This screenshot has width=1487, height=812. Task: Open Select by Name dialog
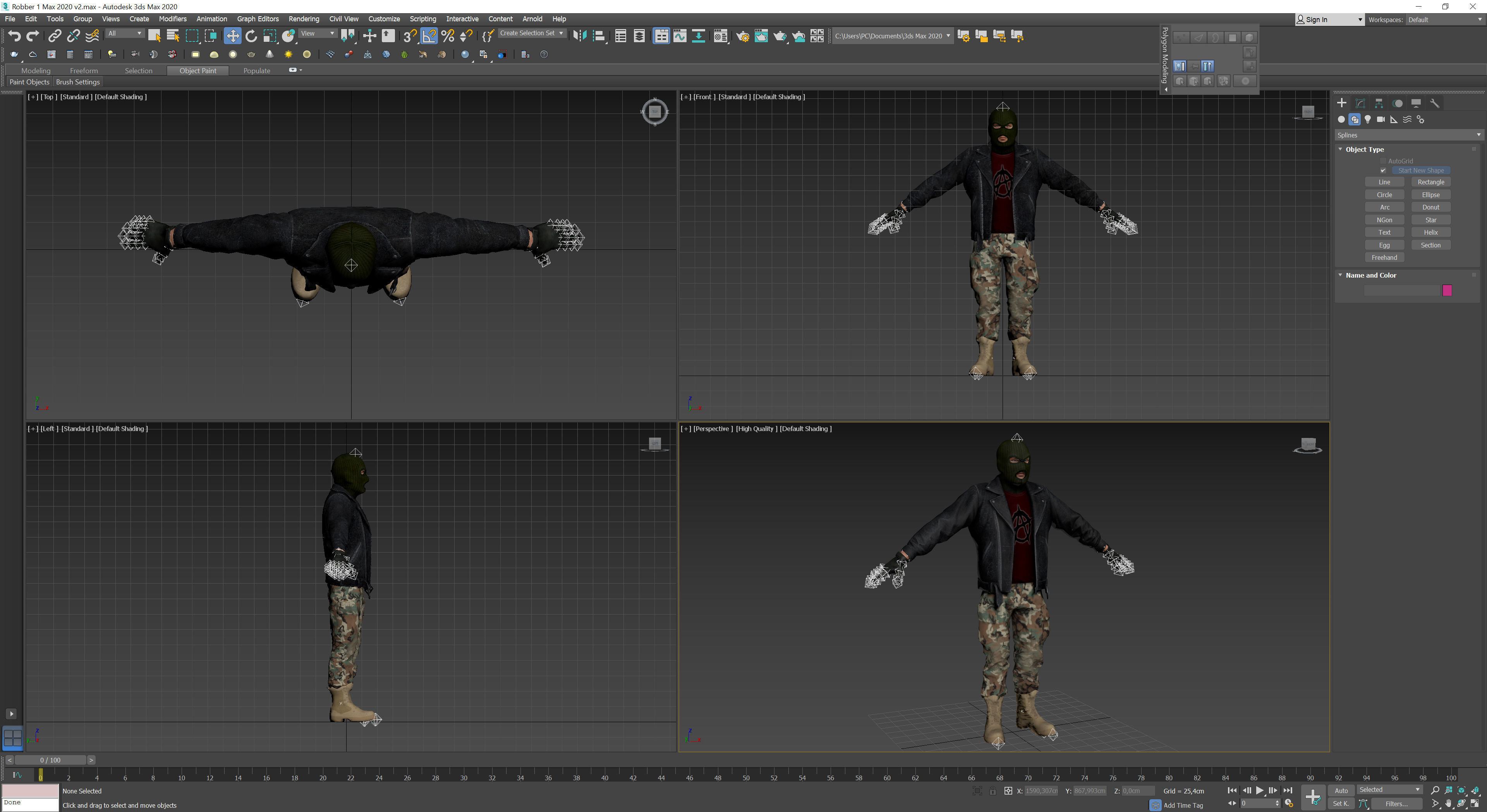[x=173, y=36]
